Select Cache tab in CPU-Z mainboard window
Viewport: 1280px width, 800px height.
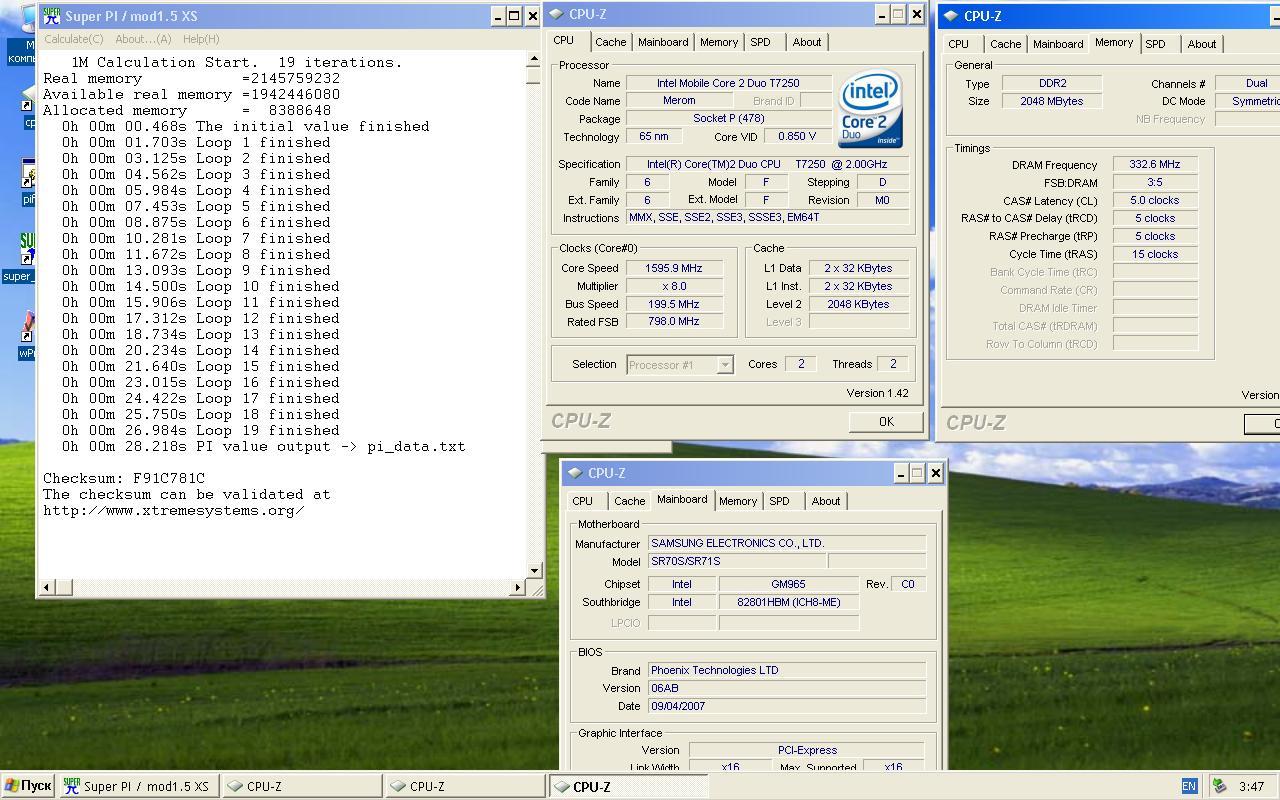click(629, 501)
